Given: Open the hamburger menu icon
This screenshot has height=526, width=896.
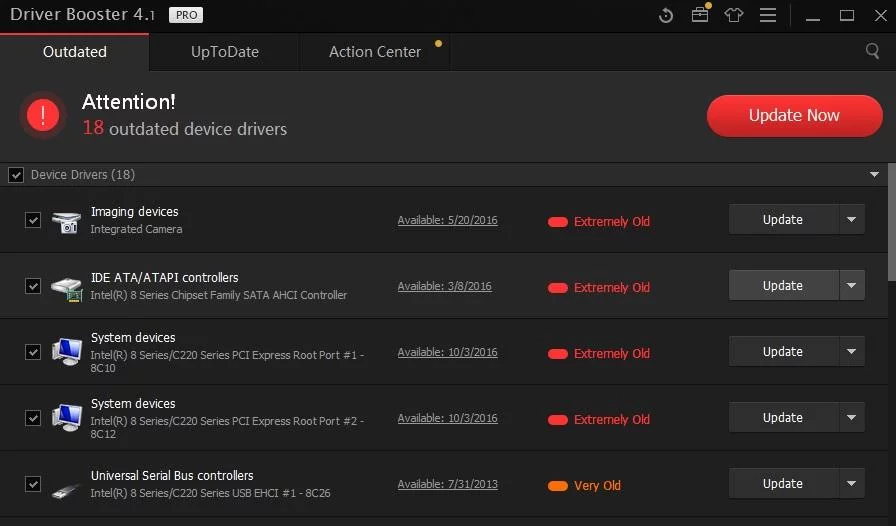Looking at the screenshot, I should pos(768,16).
